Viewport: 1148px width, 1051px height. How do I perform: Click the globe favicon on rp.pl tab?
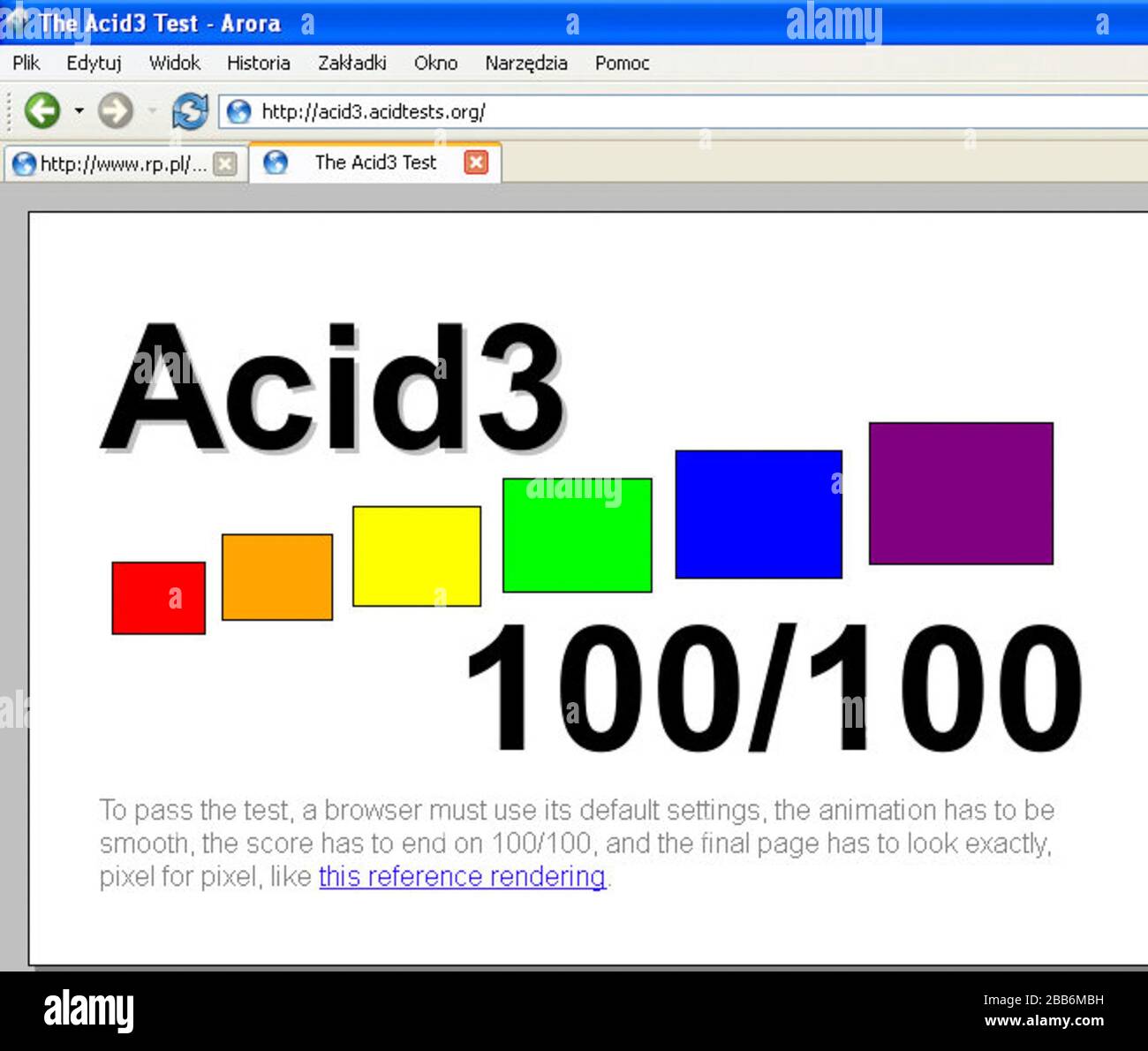tap(24, 164)
